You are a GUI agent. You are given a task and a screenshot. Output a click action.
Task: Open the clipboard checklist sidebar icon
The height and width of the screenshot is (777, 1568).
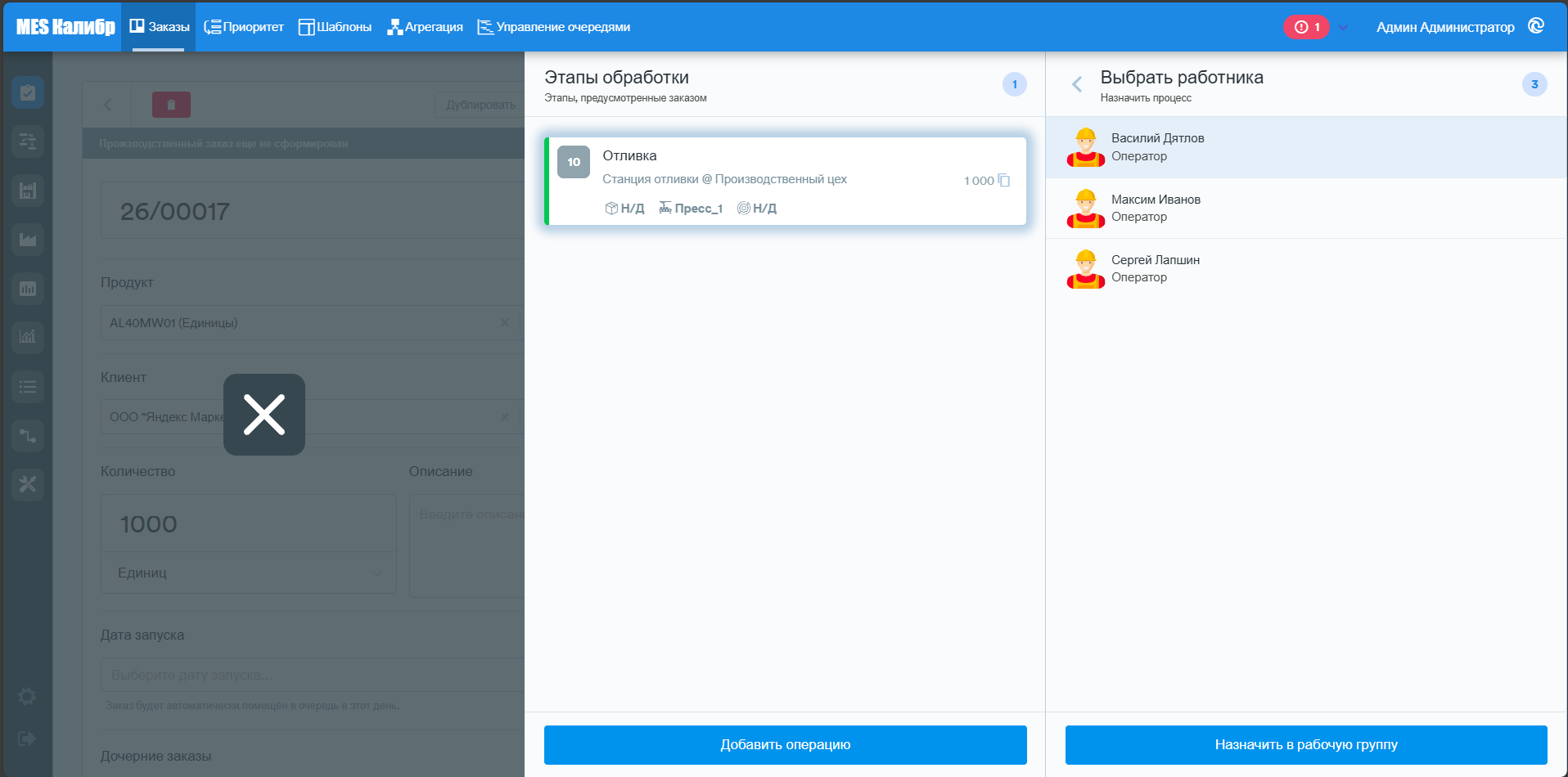coord(28,92)
